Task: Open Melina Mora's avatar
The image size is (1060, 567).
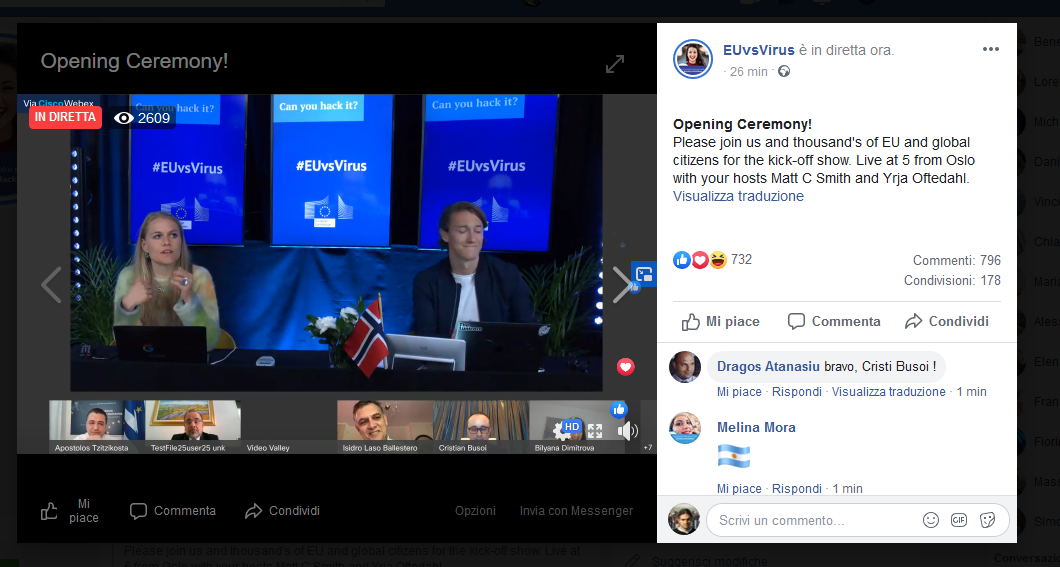Action: [685, 428]
